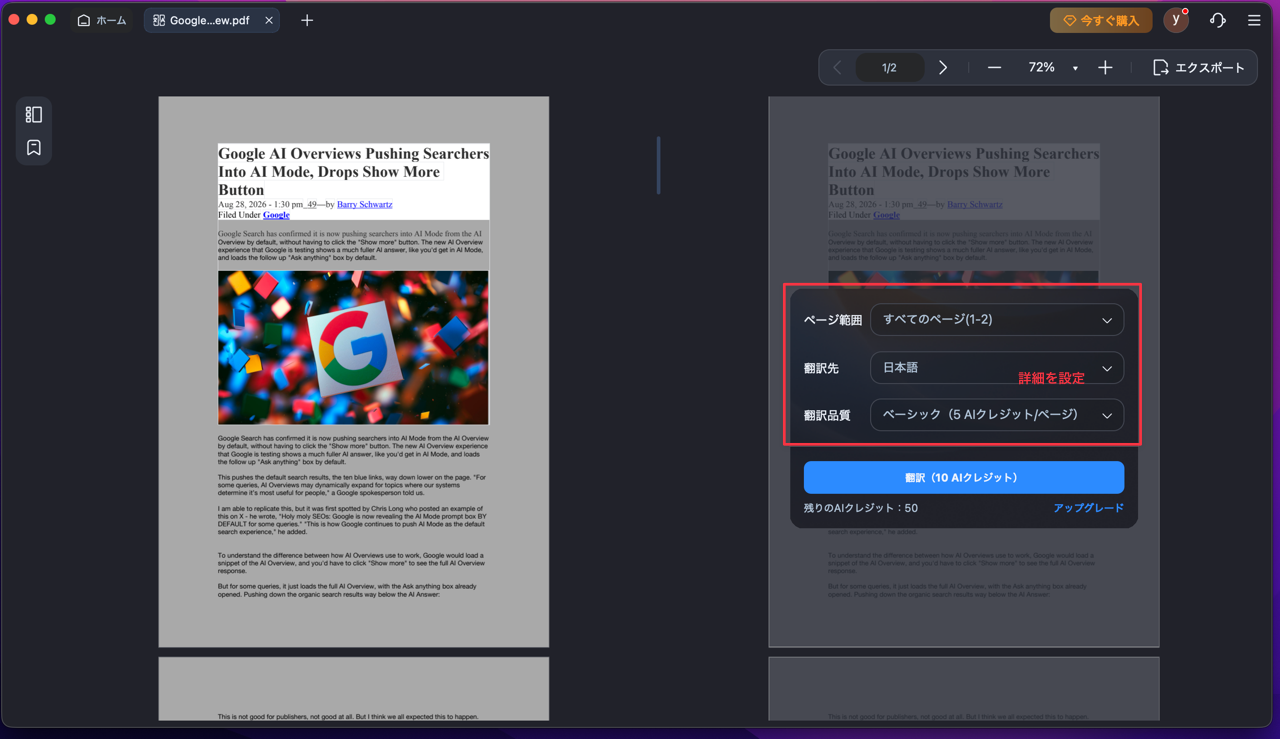This screenshot has width=1280, height=739.
Task: Click the アップグレード link
Action: click(x=1088, y=508)
